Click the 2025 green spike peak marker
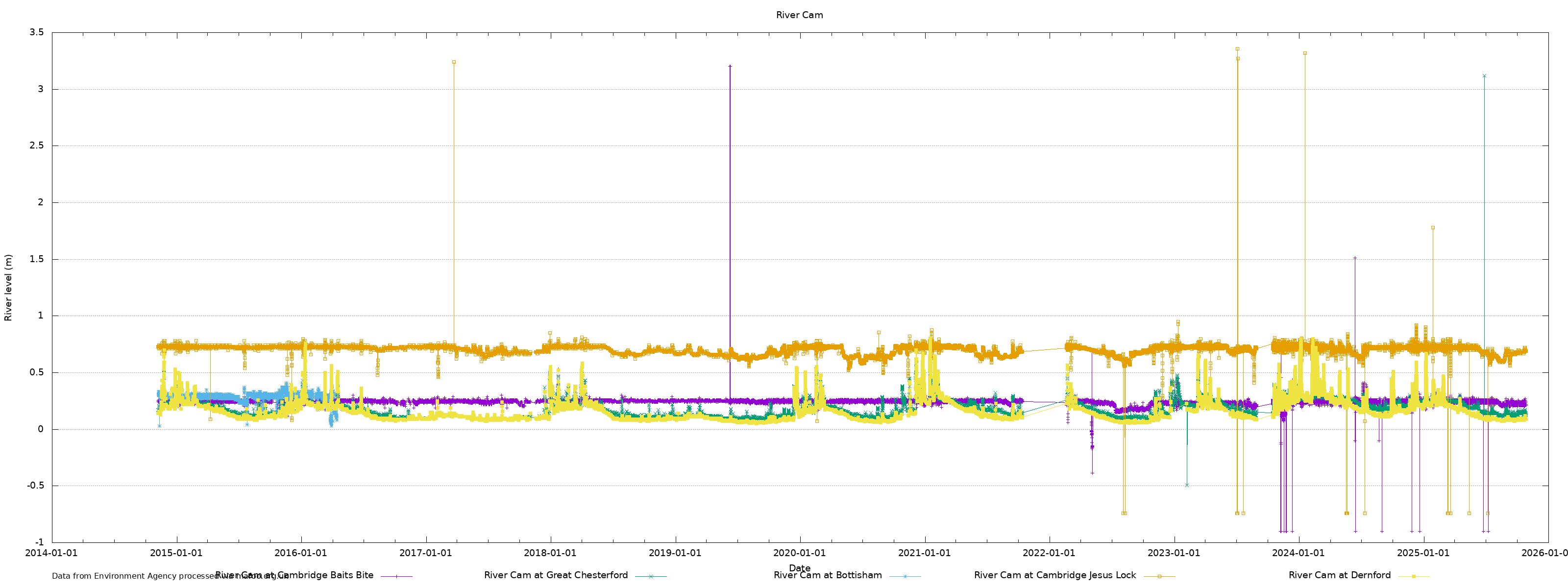 click(x=1484, y=76)
